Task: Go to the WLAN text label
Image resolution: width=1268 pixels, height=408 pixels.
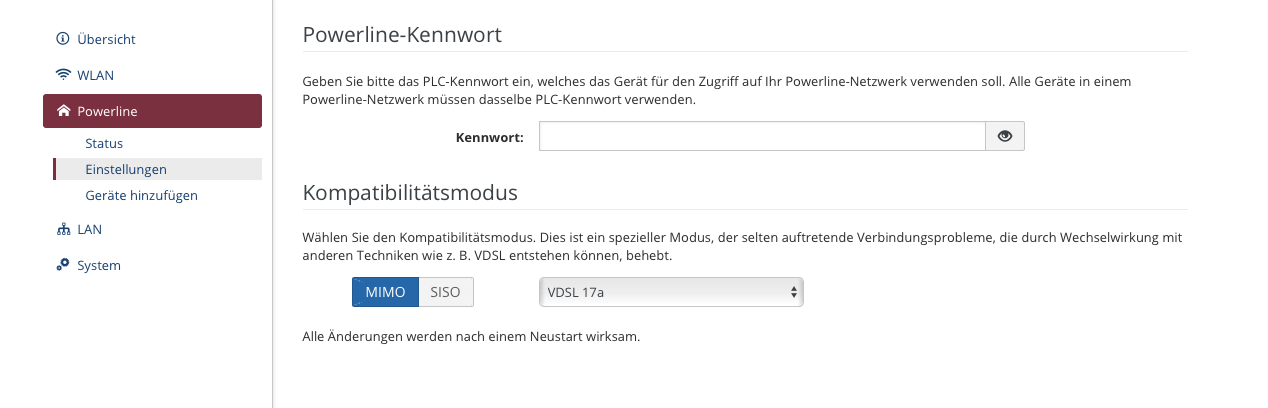Action: (x=95, y=75)
